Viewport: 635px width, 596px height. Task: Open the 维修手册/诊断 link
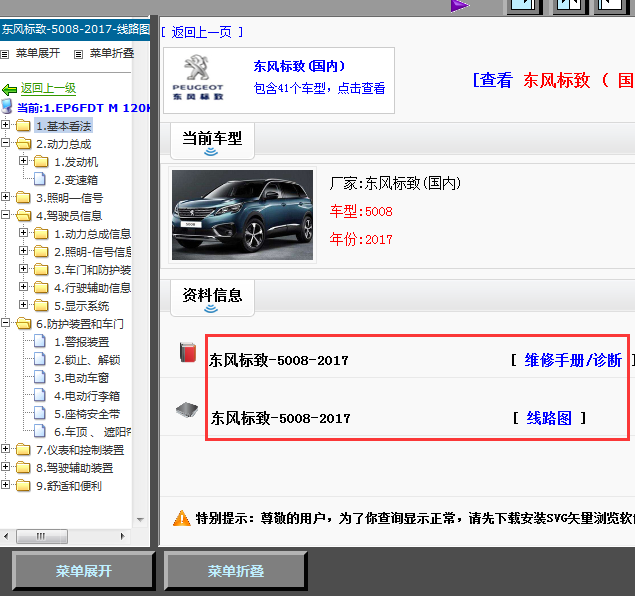tap(573, 360)
